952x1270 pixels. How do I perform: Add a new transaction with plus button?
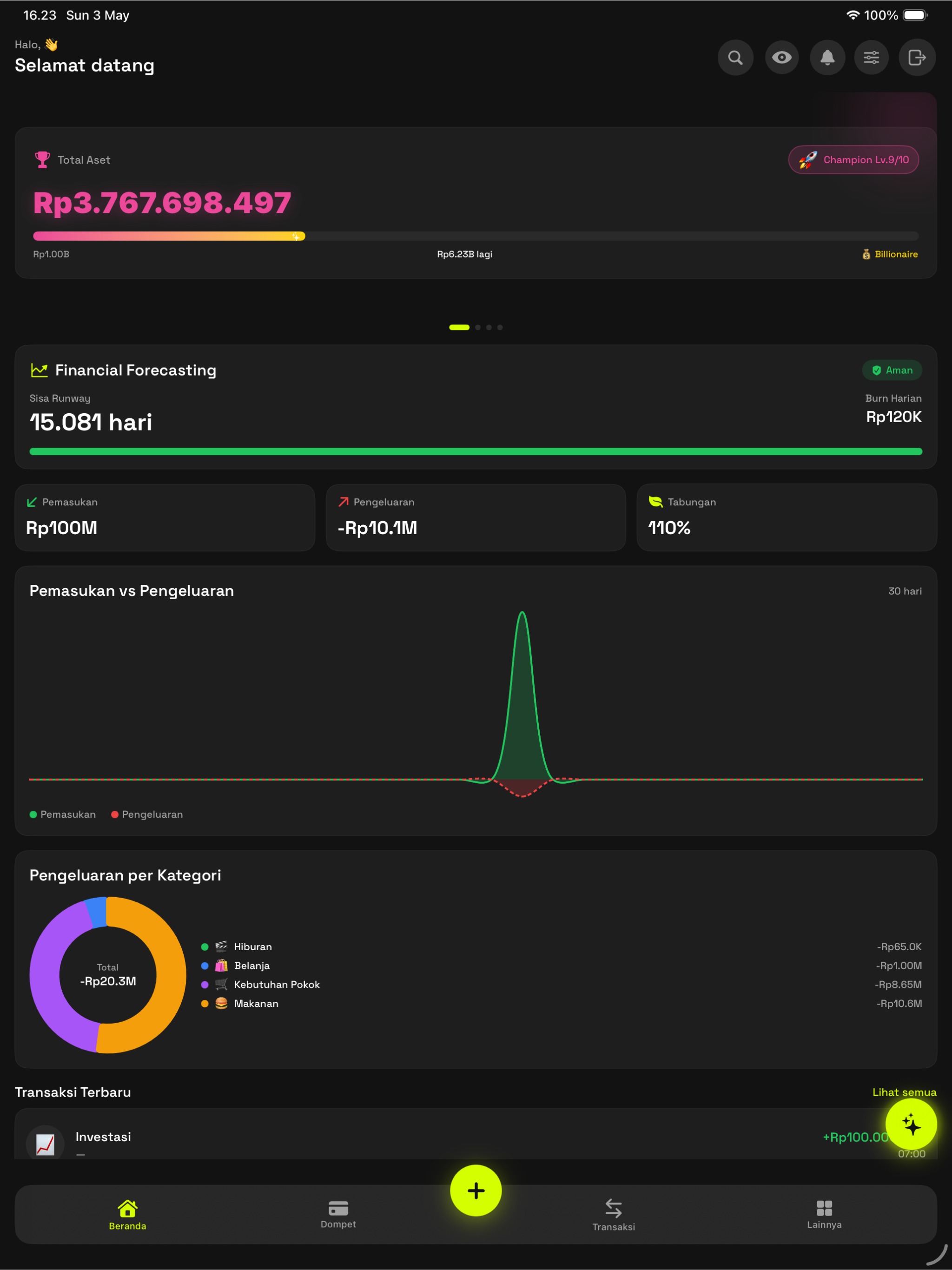click(476, 1191)
